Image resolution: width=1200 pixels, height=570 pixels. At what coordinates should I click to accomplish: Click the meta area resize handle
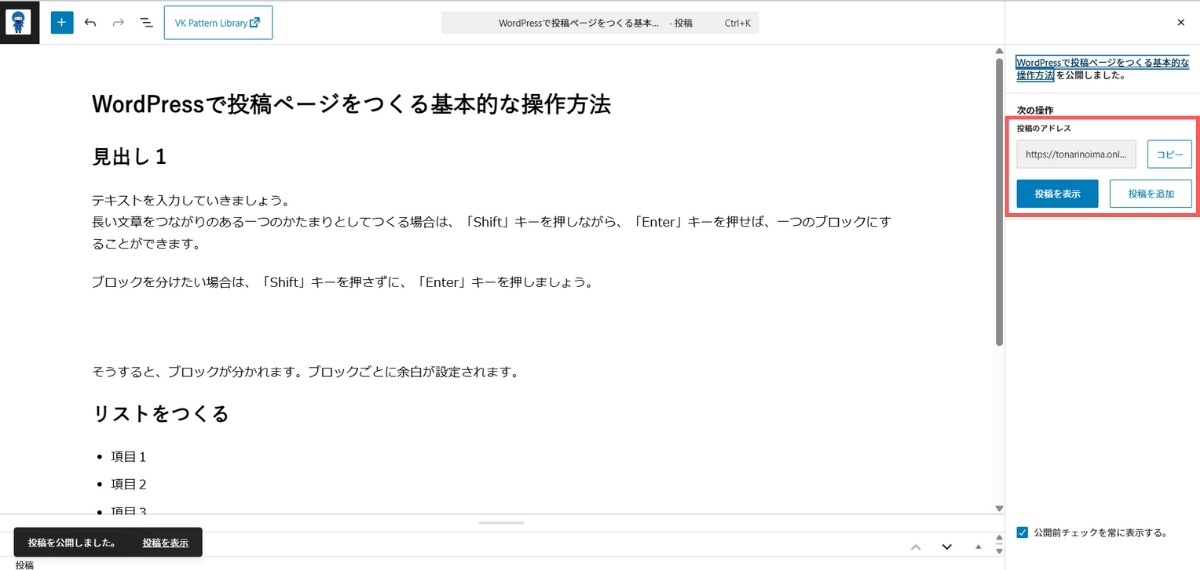point(501,522)
